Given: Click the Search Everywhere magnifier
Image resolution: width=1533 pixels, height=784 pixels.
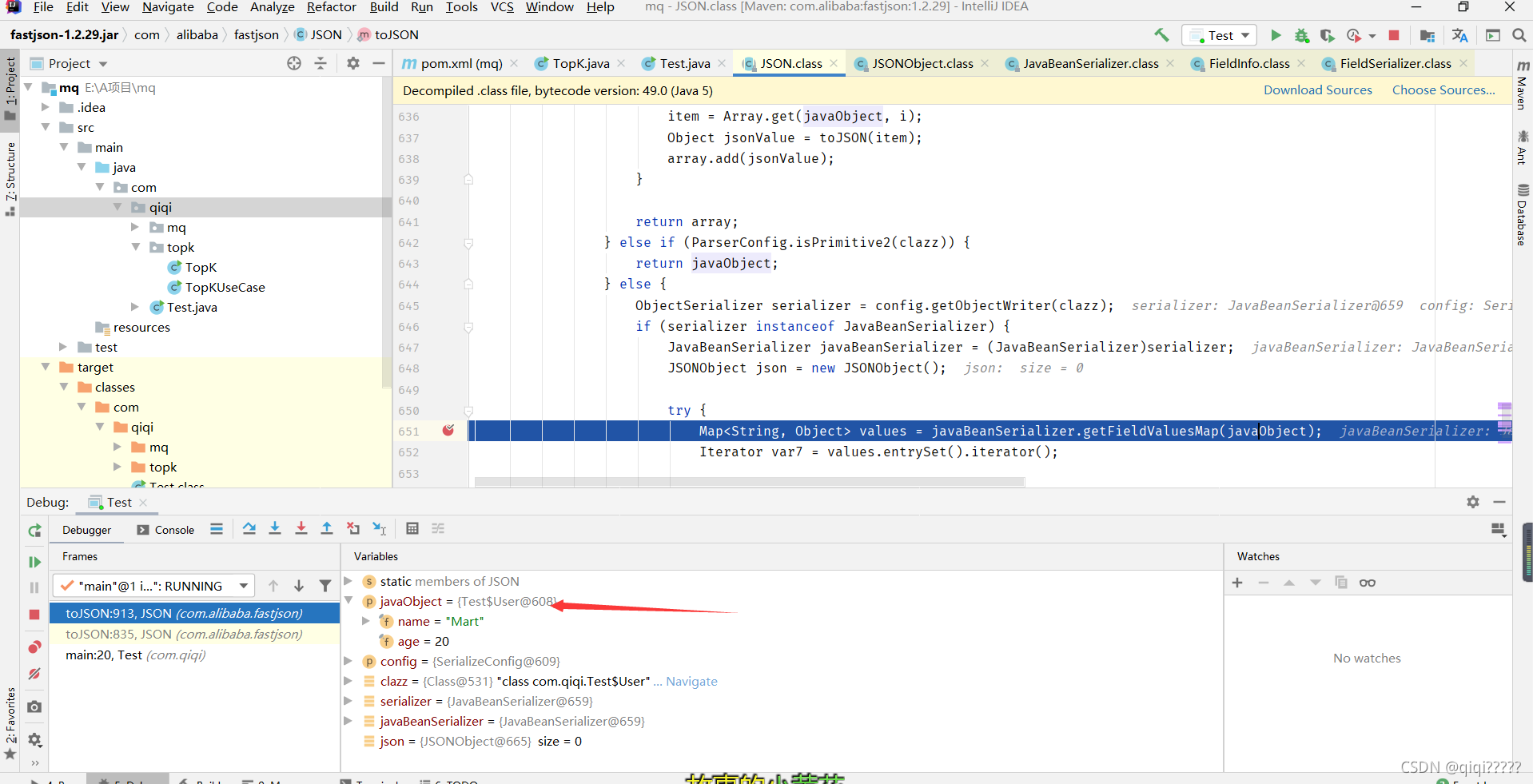Looking at the screenshot, I should 1519,35.
